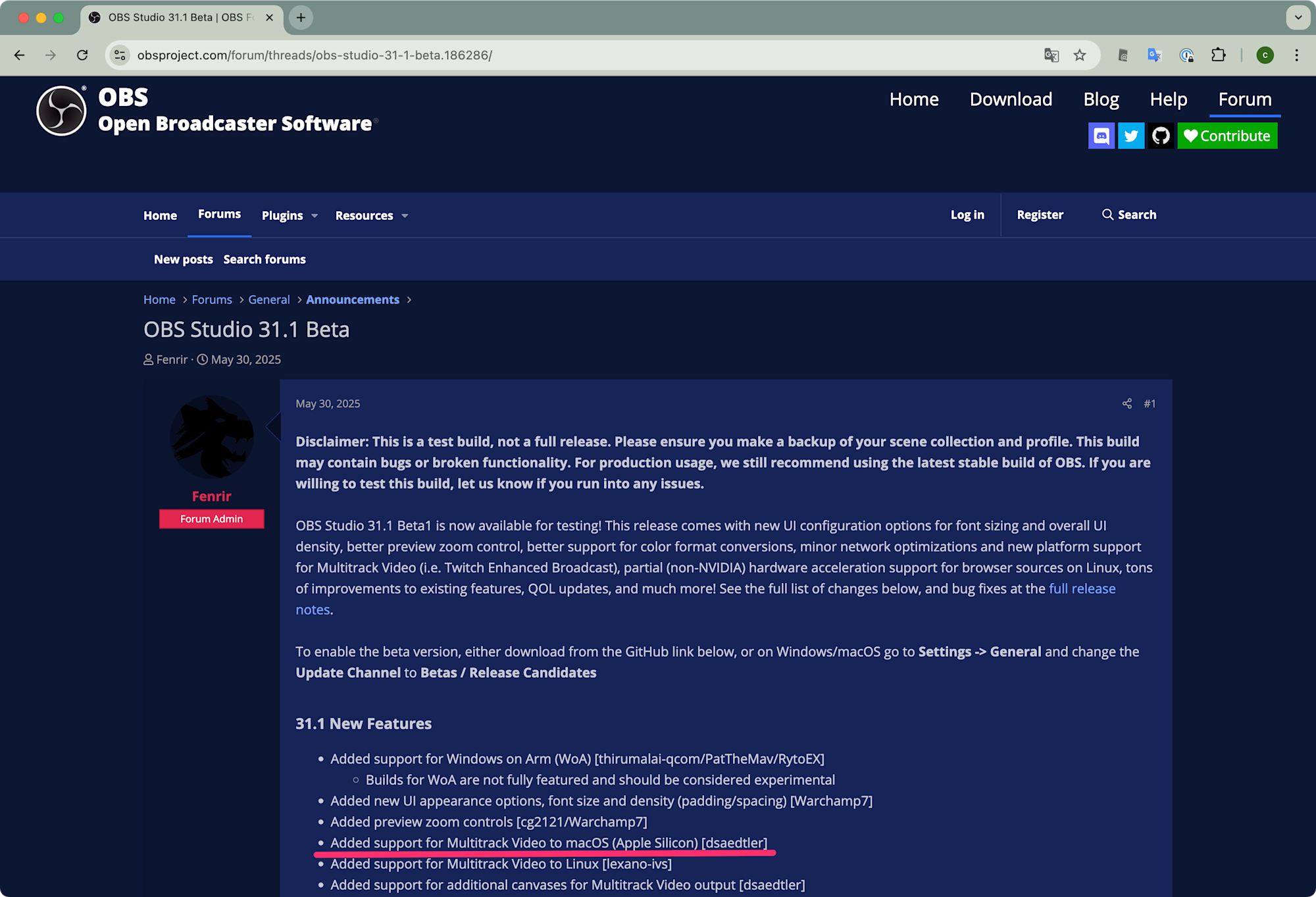Click the #1 post number link
This screenshot has width=1316, height=897.
tap(1150, 403)
